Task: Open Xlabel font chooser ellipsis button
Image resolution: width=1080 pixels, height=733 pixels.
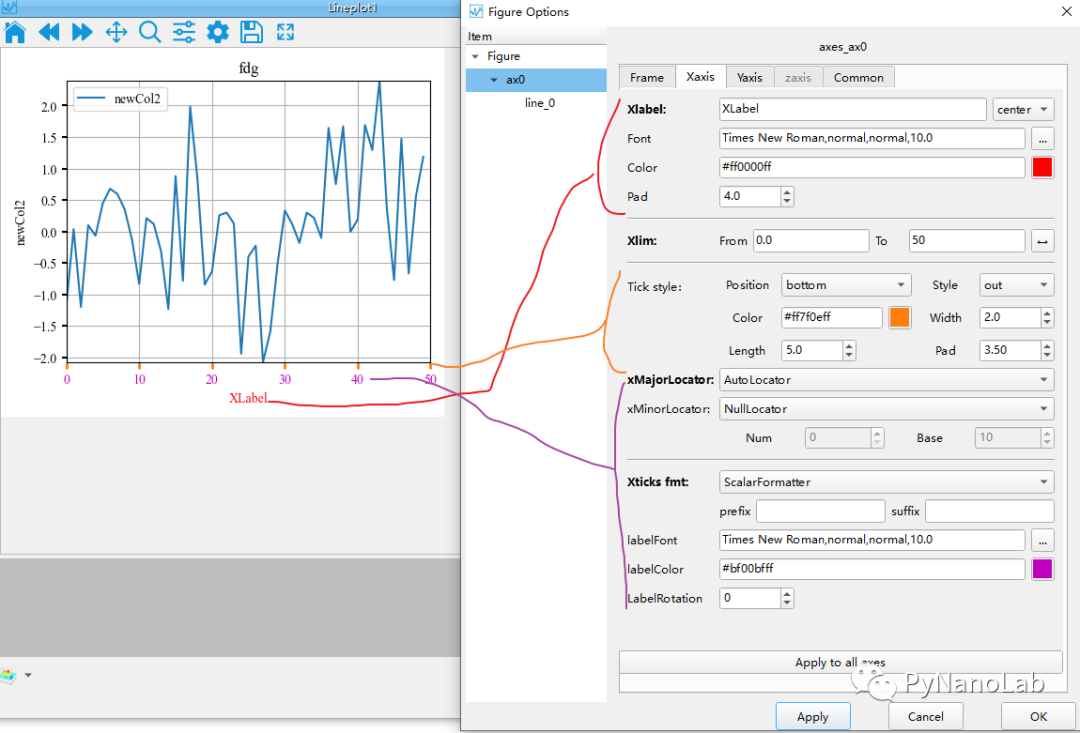Action: [1042, 138]
